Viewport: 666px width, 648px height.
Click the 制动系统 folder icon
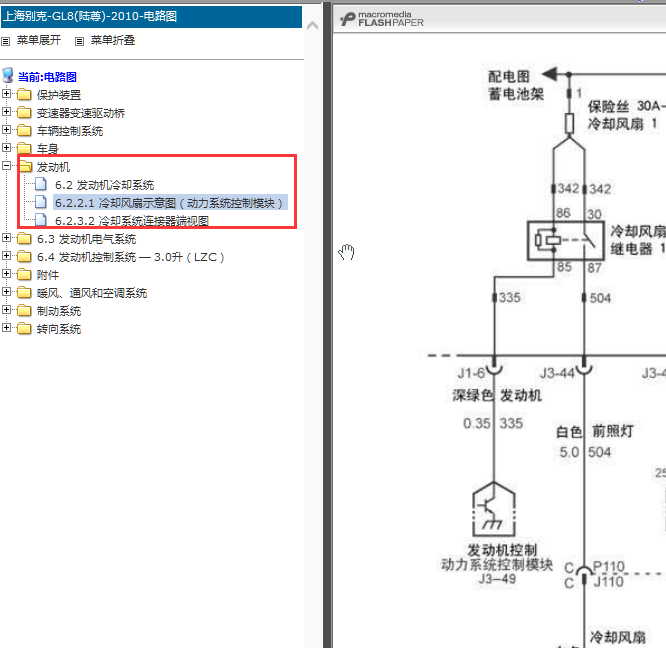pos(24,310)
